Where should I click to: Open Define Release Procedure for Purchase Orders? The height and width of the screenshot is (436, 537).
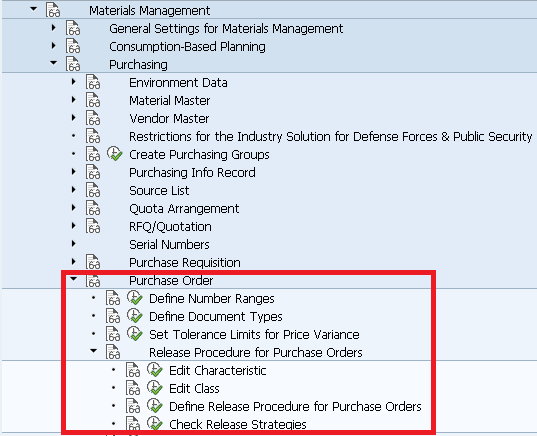(x=295, y=406)
